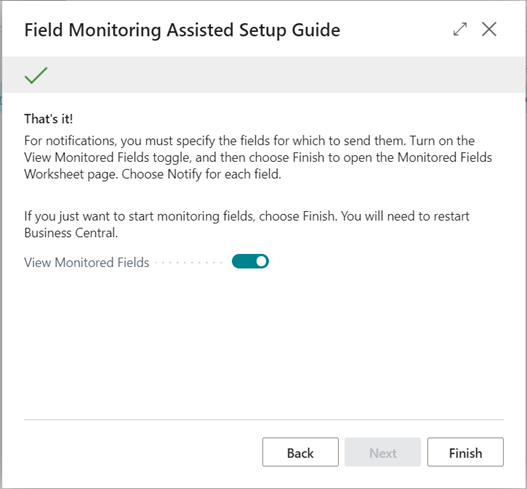Click the dialog title Field Monitoring Assisted Setup Guide

(182, 30)
